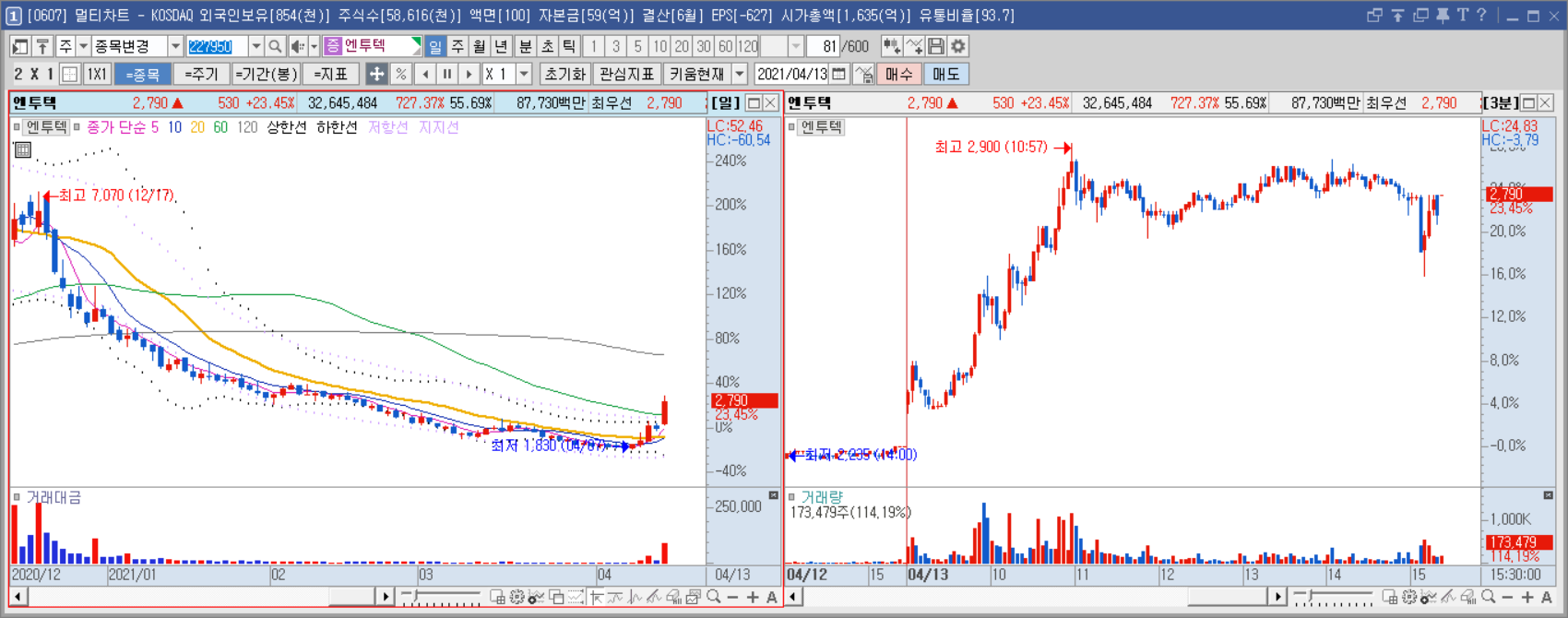Screen dimensions: 1568x618
Task: Click the gear settings icon under left chart
Action: pos(517,597)
